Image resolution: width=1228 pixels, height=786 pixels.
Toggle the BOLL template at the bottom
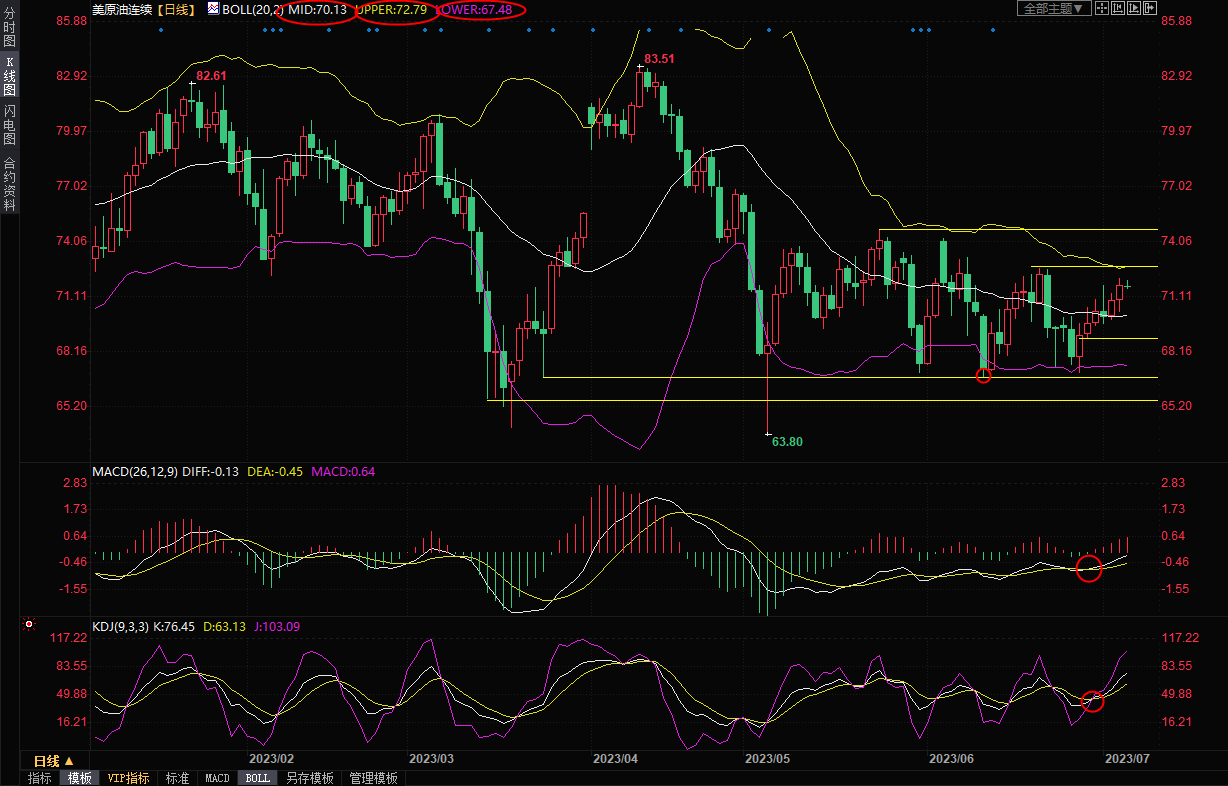[257, 778]
